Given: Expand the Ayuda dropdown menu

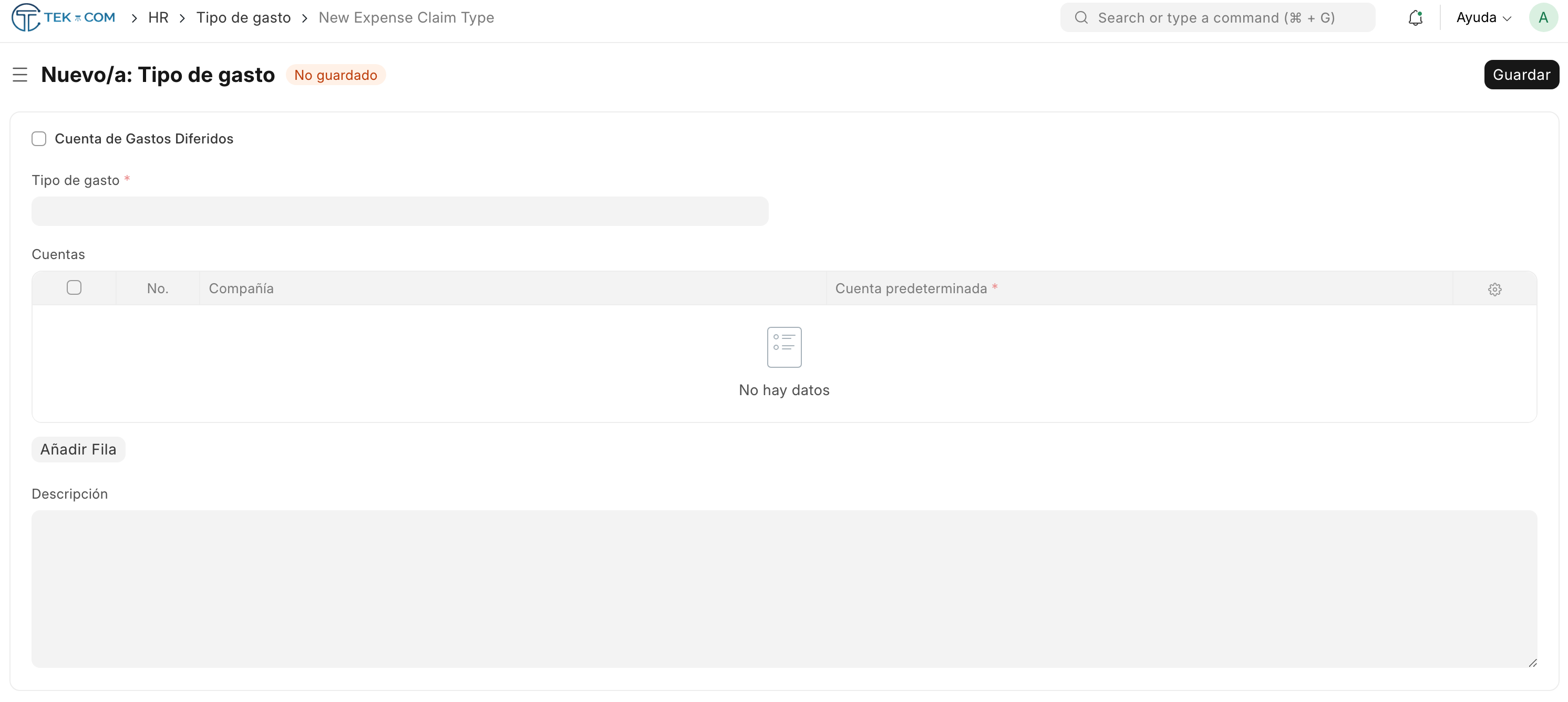Looking at the screenshot, I should pos(1483,18).
